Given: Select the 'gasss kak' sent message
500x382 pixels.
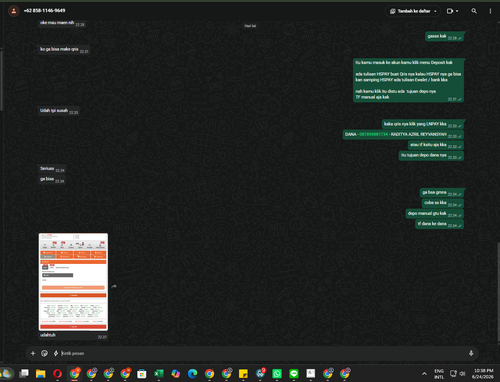Looking at the screenshot, I should 444,36.
